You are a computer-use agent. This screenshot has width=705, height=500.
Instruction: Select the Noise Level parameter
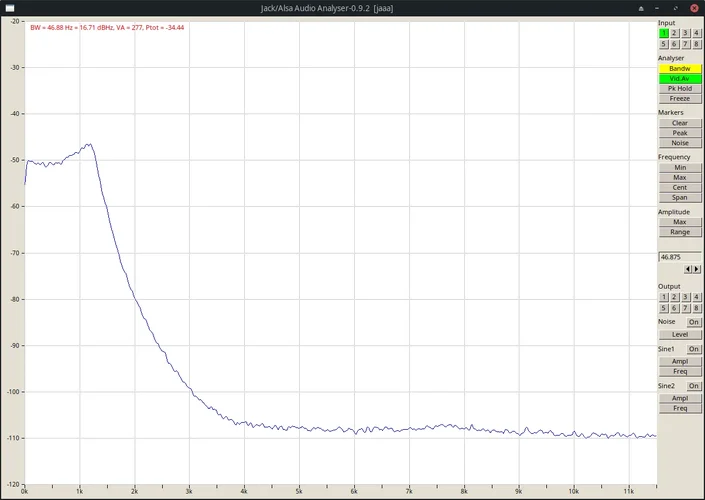point(680,335)
